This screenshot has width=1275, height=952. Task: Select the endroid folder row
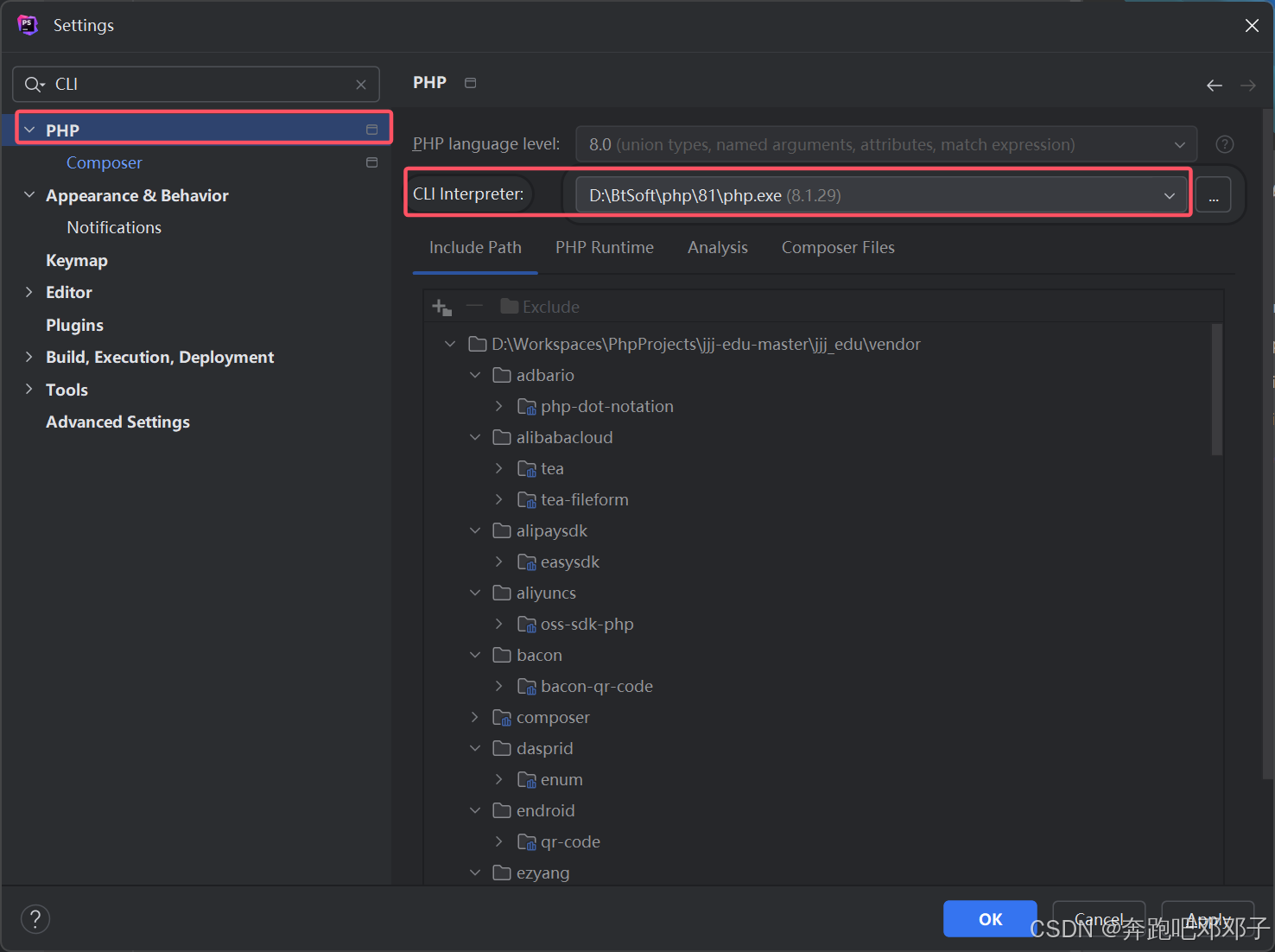[x=545, y=810]
